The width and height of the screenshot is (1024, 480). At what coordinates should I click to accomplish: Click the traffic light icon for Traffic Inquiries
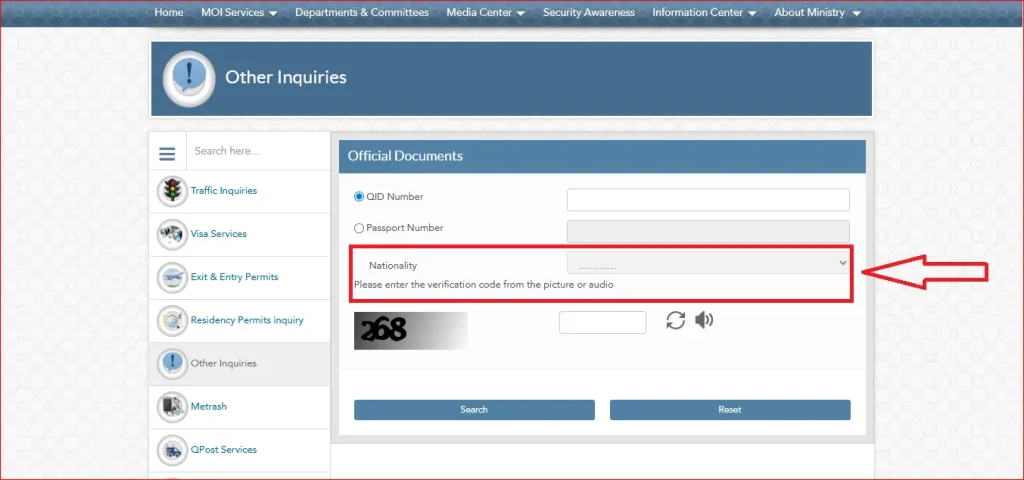(x=172, y=191)
